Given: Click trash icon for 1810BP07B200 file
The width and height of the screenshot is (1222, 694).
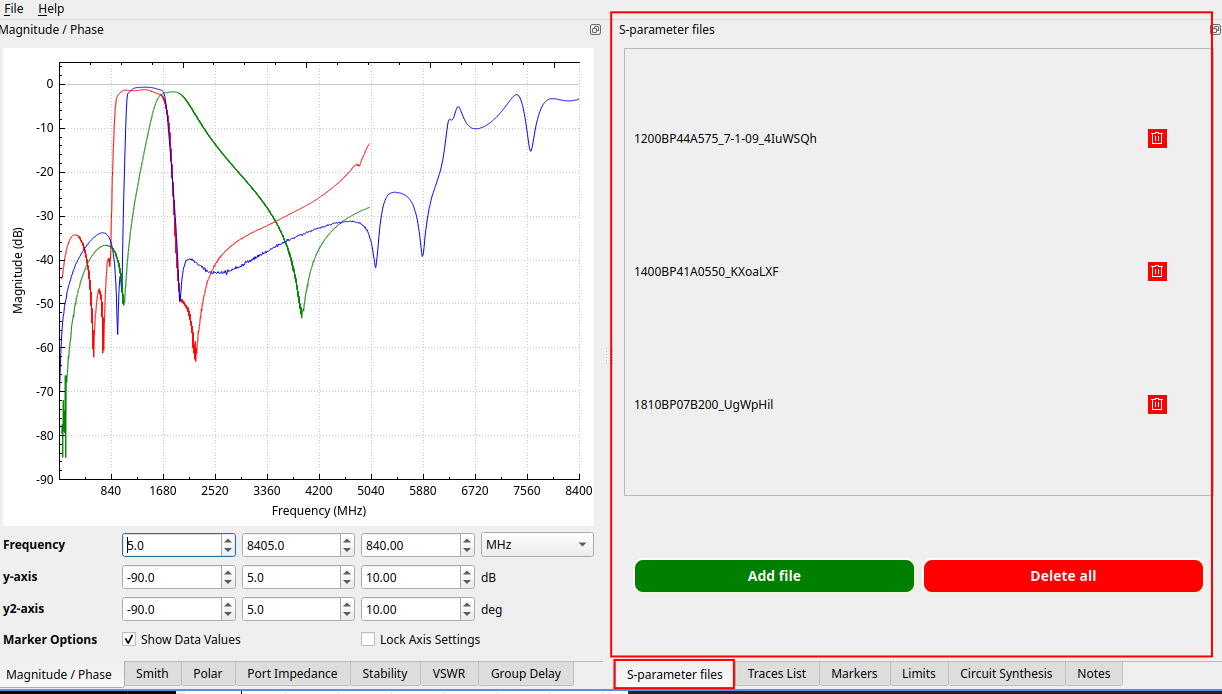Looking at the screenshot, I should click(x=1157, y=405).
